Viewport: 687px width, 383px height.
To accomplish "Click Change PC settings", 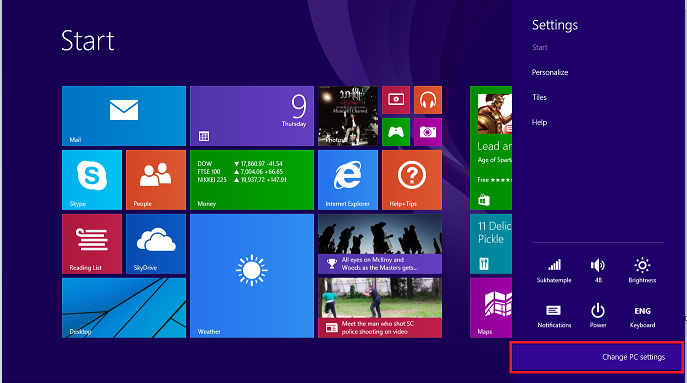I will pos(597,357).
